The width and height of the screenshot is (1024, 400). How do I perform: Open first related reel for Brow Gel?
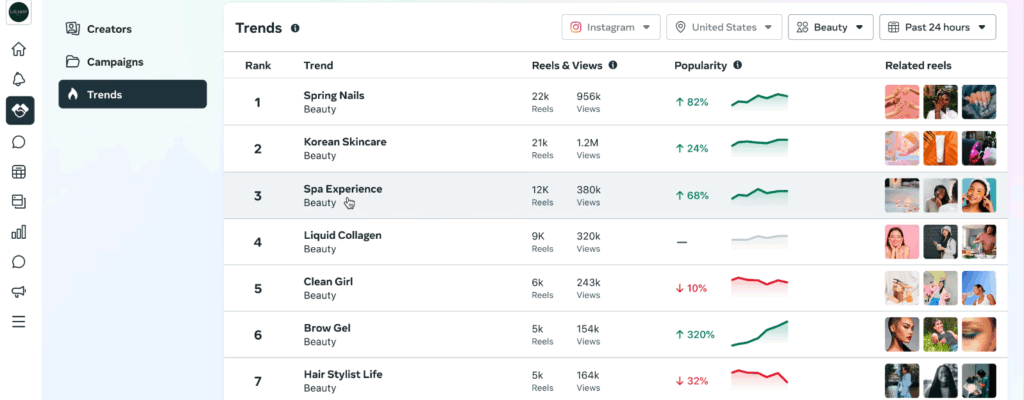point(902,334)
